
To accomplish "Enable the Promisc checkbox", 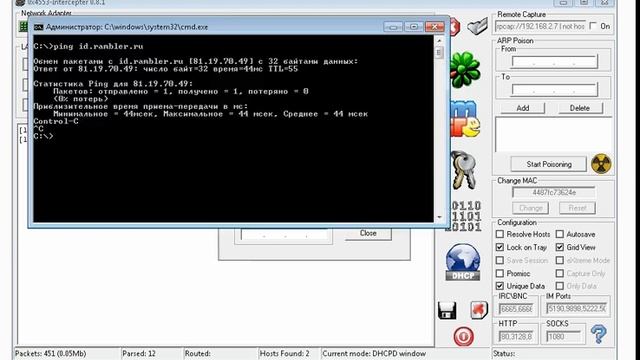I will pos(500,273).
